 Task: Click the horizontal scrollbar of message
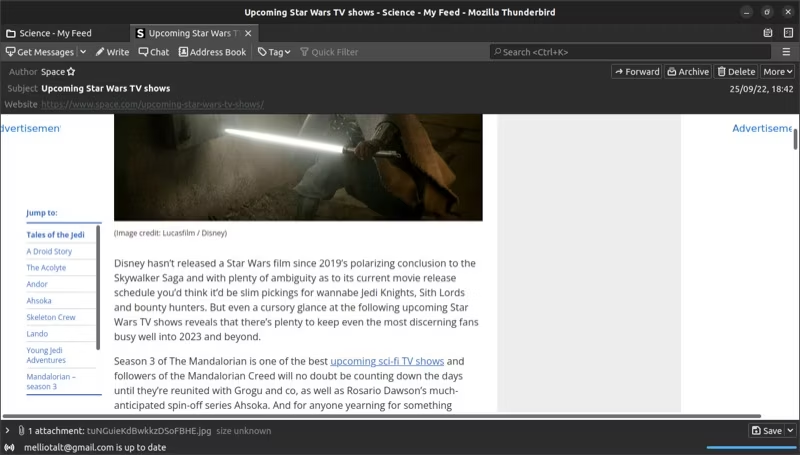coord(382,416)
